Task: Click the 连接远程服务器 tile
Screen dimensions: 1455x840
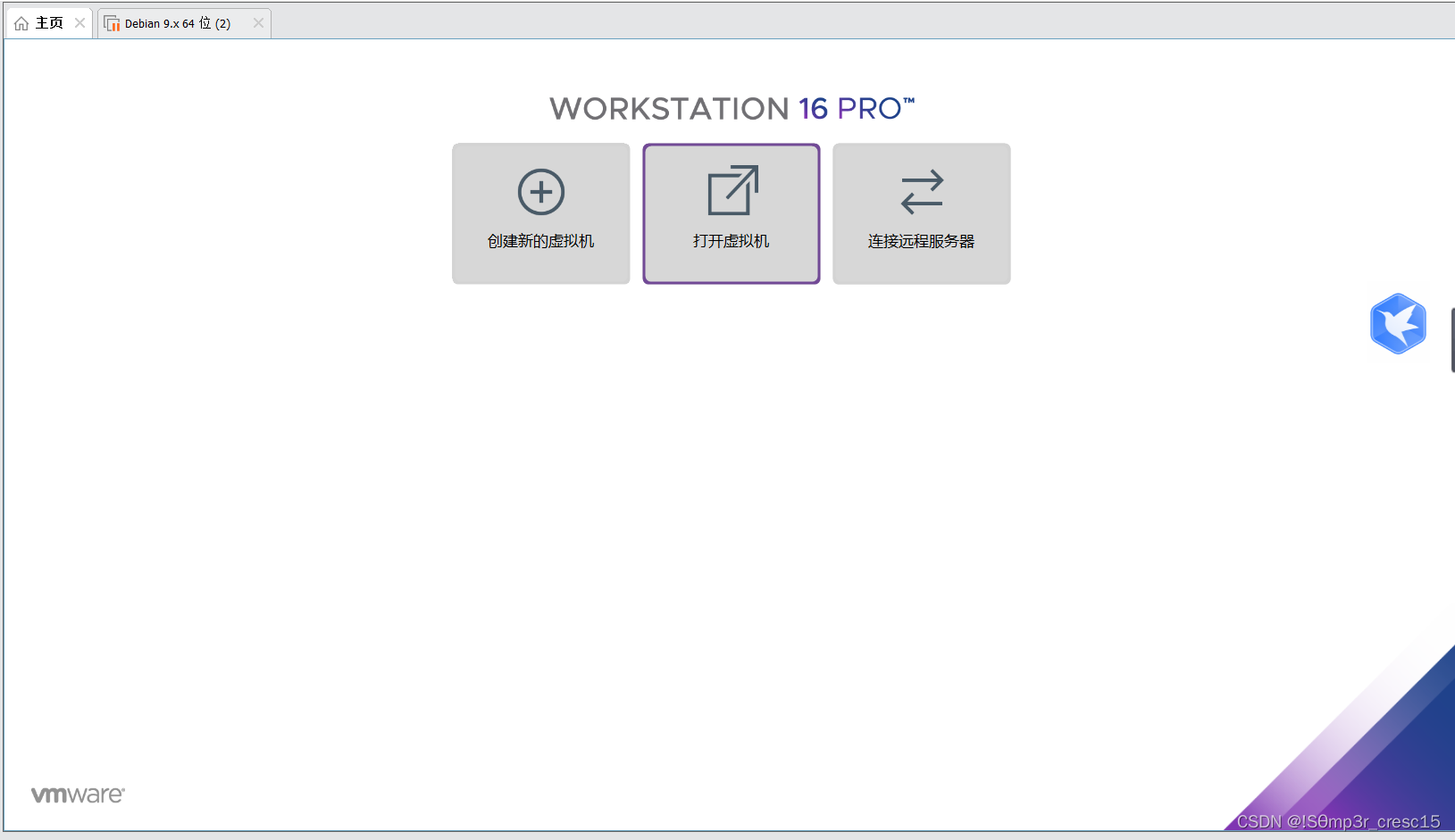Action: 922,213
